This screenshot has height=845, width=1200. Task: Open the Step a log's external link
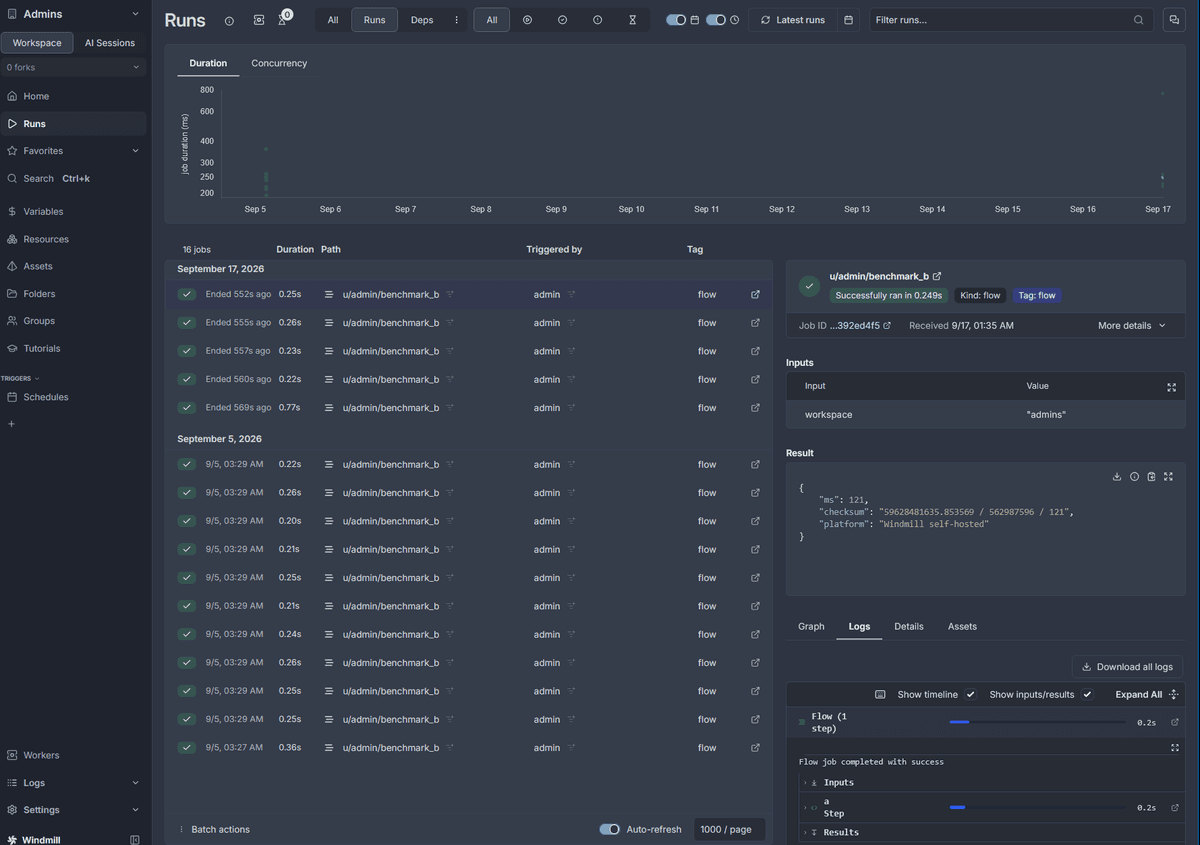point(1175,807)
